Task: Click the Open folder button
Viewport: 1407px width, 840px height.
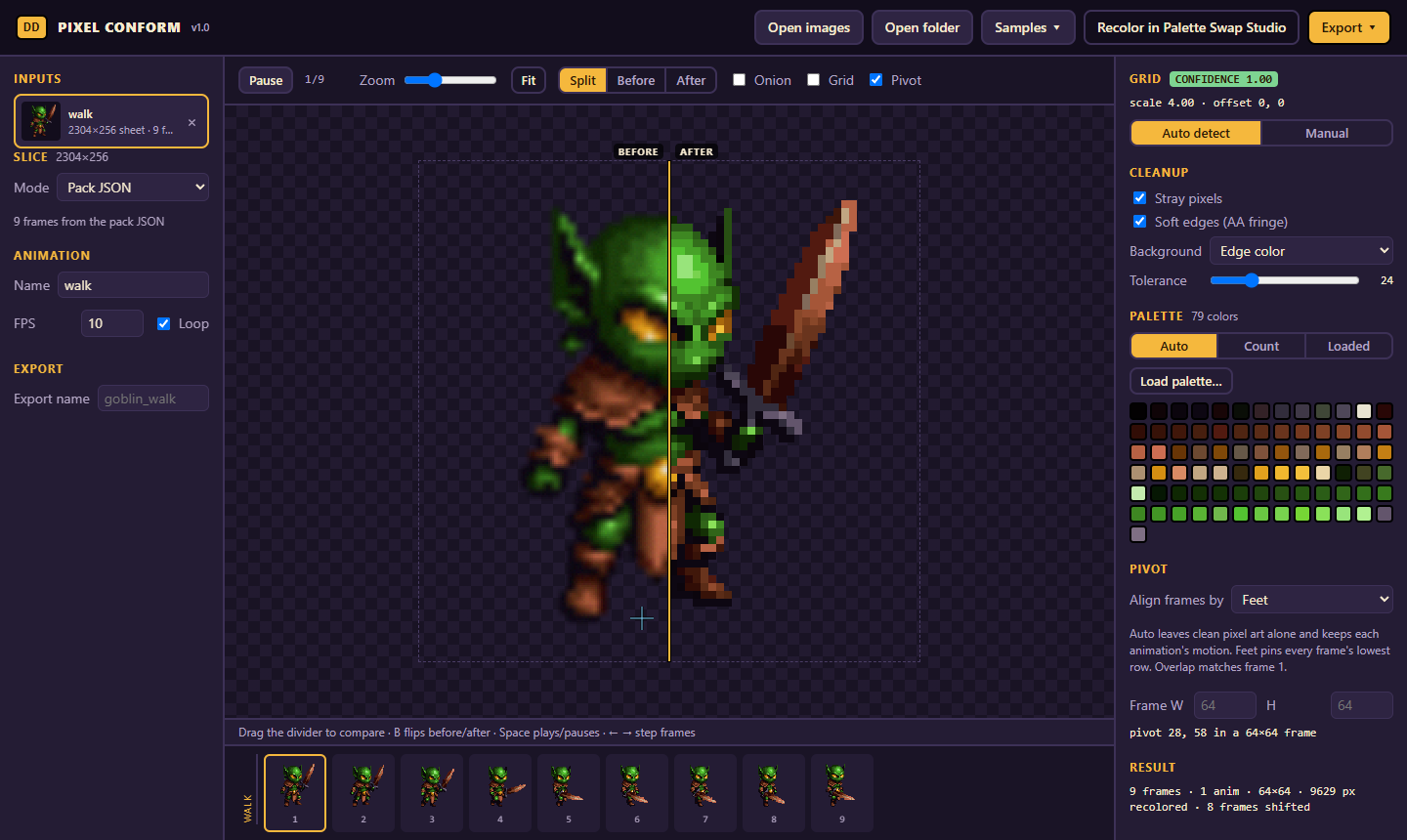Action: tap(922, 27)
